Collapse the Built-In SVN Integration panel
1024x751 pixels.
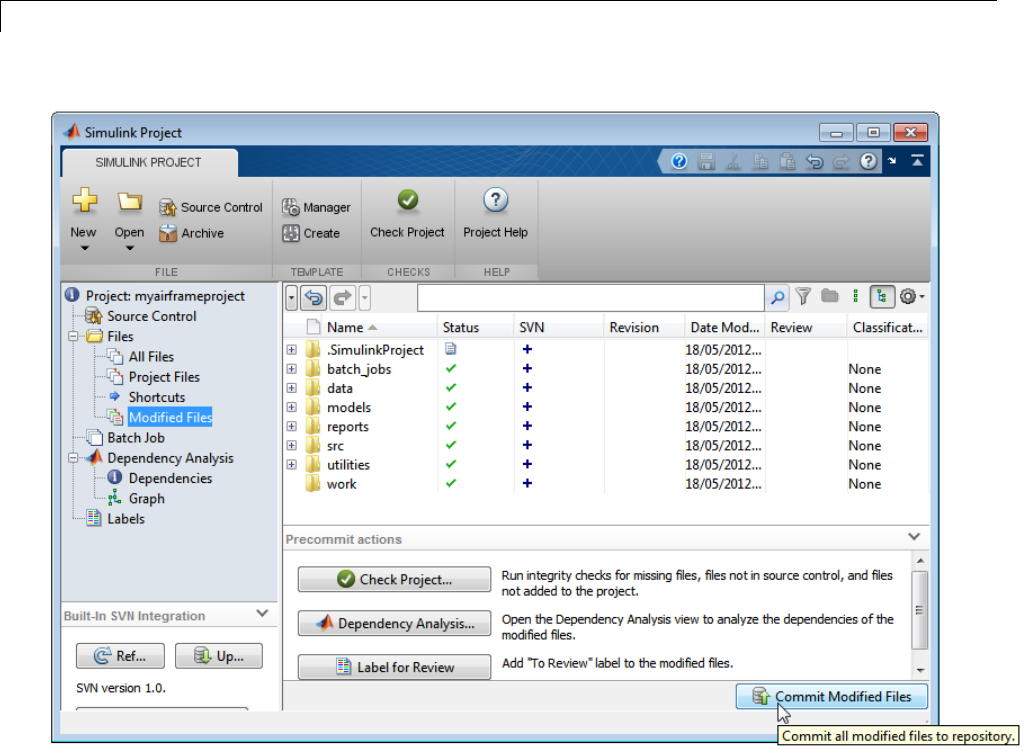tap(262, 613)
